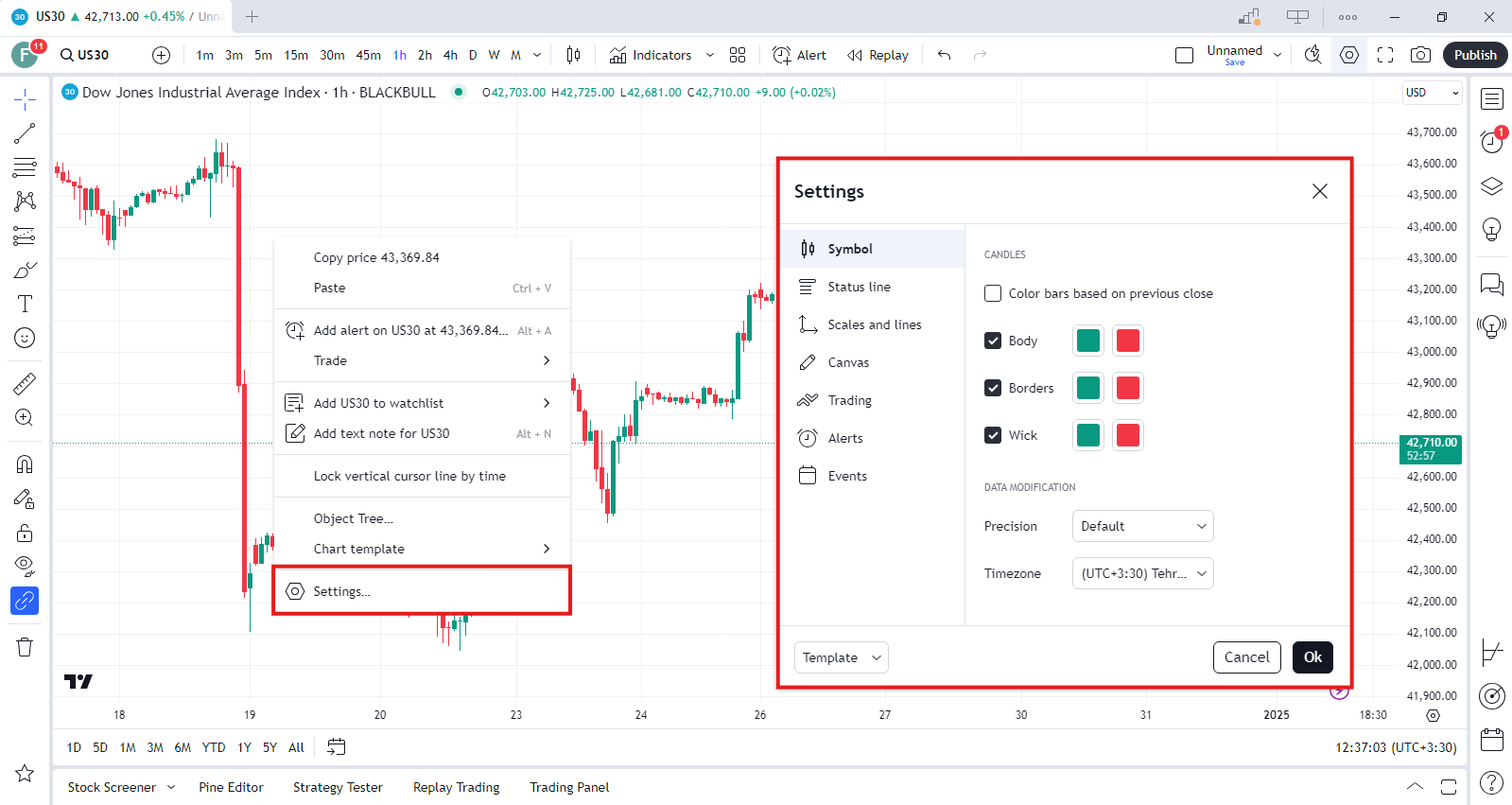
Task: Open the Symbol settings tab
Action: point(873,249)
